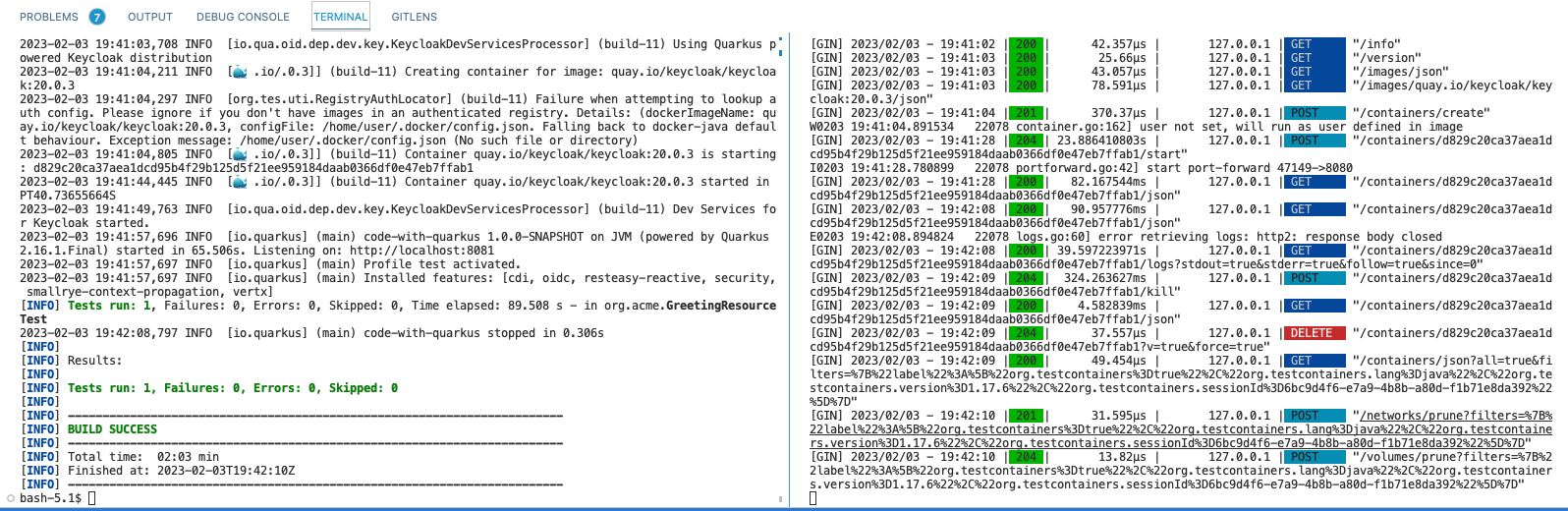
Task: Click the 204 status on the DELETE request row
Action: tap(1027, 333)
